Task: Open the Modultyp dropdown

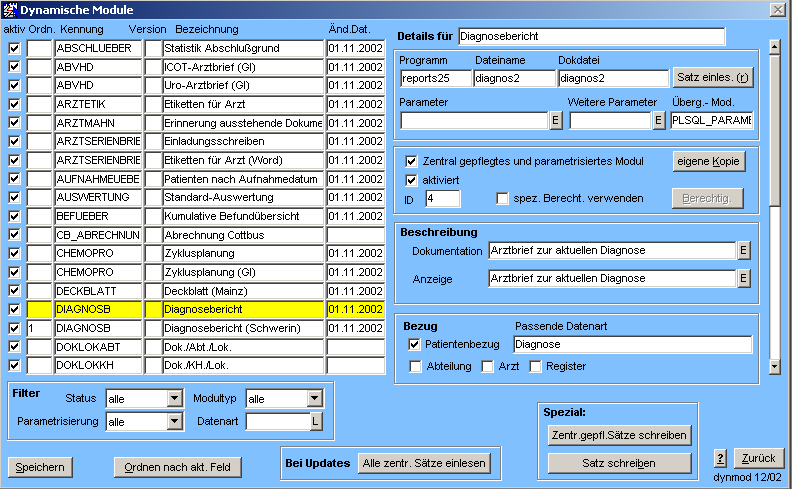Action: (315, 399)
